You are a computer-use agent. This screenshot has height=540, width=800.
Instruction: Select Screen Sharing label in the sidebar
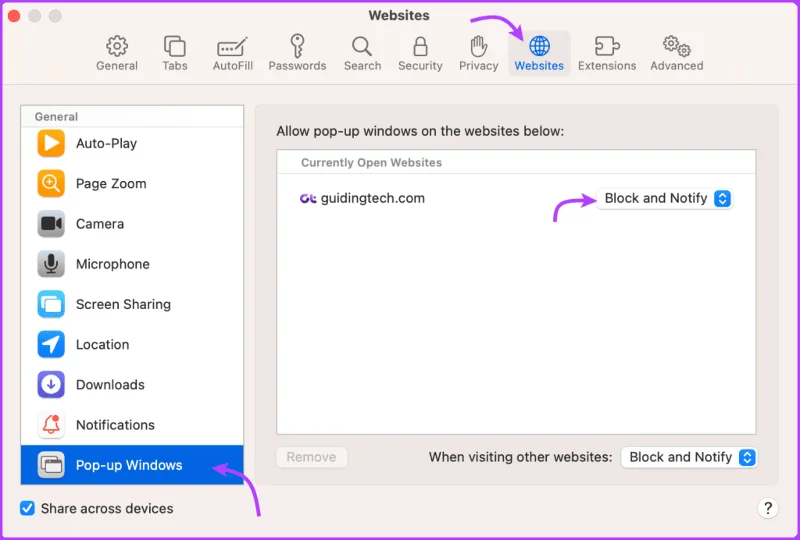click(123, 304)
